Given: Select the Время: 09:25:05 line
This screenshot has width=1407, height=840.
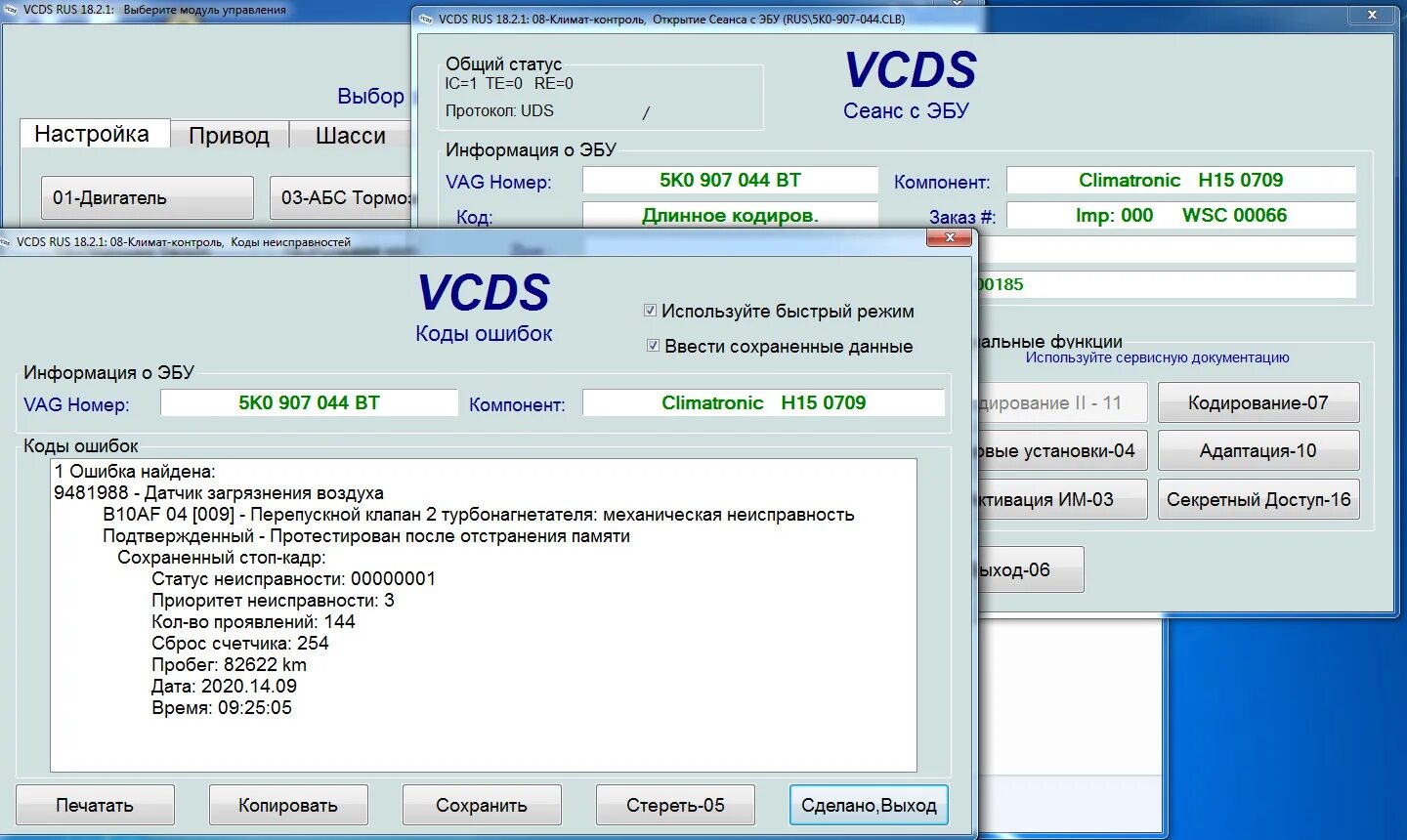Looking at the screenshot, I should pos(222,708).
